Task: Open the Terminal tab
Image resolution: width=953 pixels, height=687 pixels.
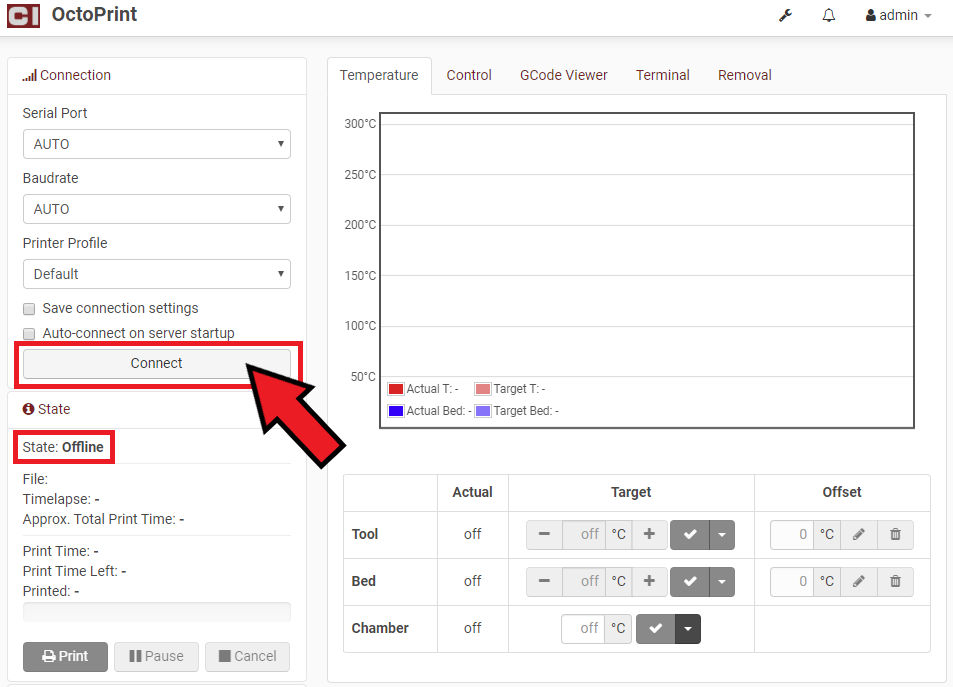Action: (x=662, y=75)
